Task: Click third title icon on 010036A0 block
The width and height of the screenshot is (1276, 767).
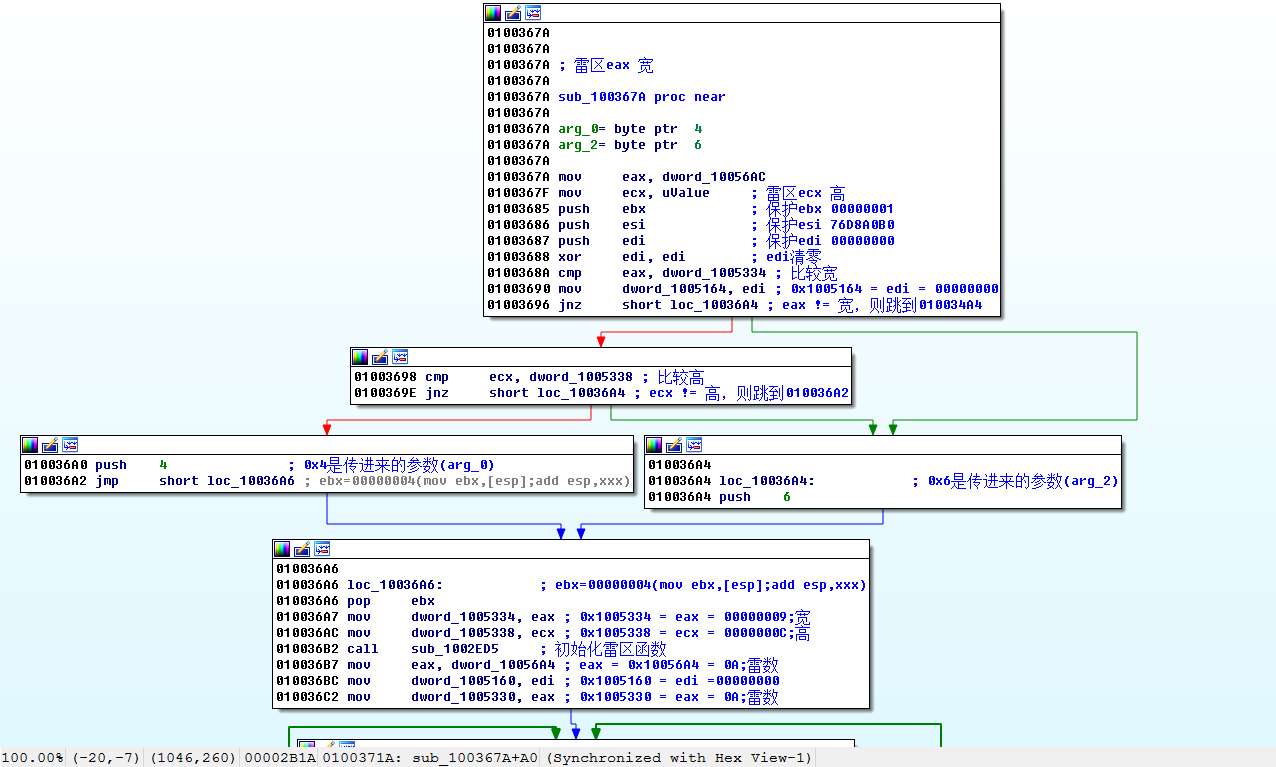Action: click(x=70, y=445)
